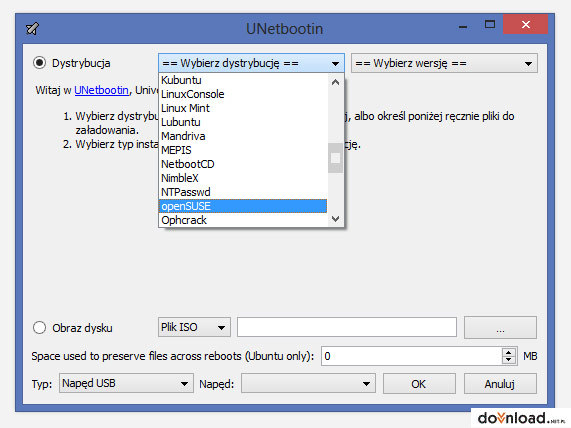Choose Ophcrack from the distribution list
Screen dimensions: 571x428
(243, 220)
